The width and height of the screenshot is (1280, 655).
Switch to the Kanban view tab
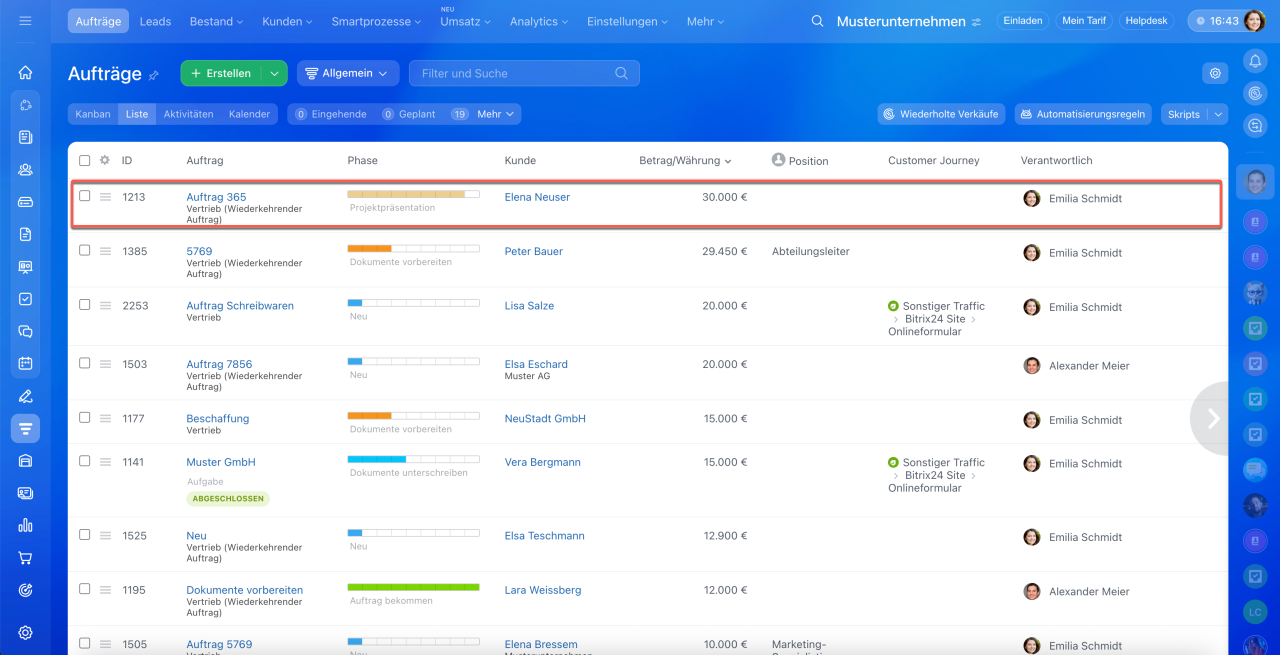93,114
